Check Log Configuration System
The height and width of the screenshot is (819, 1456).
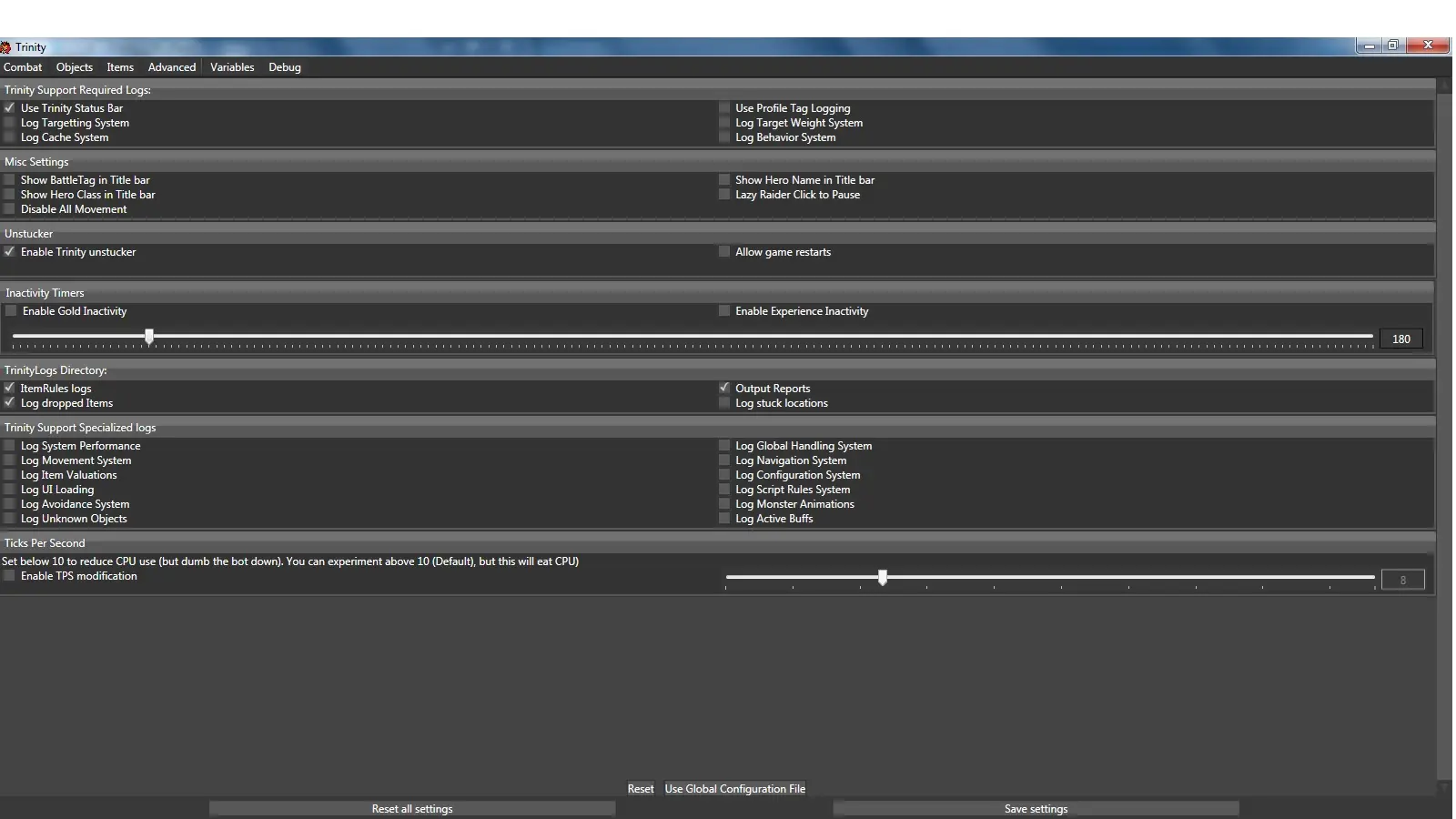tap(724, 474)
